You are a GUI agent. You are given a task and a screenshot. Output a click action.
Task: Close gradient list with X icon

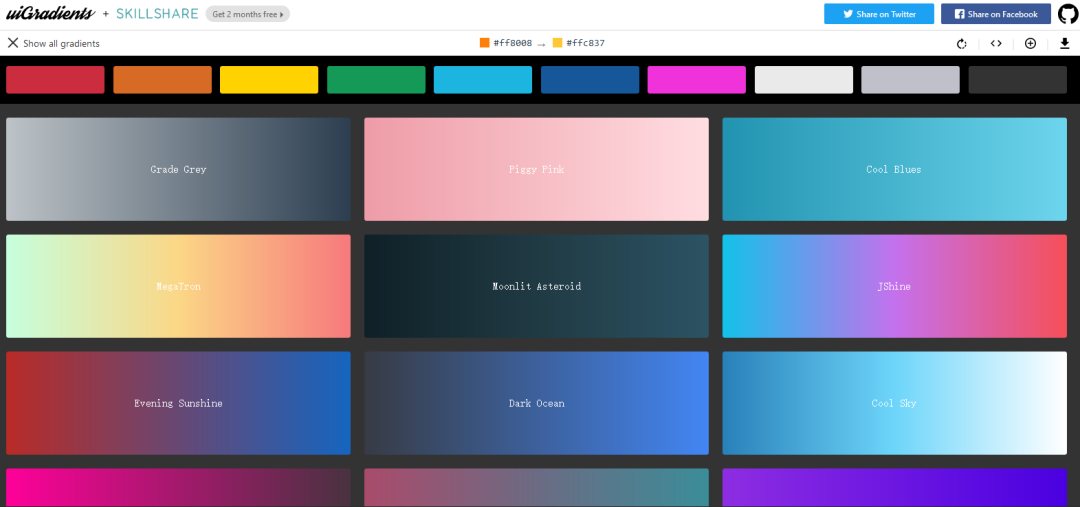tap(12, 43)
